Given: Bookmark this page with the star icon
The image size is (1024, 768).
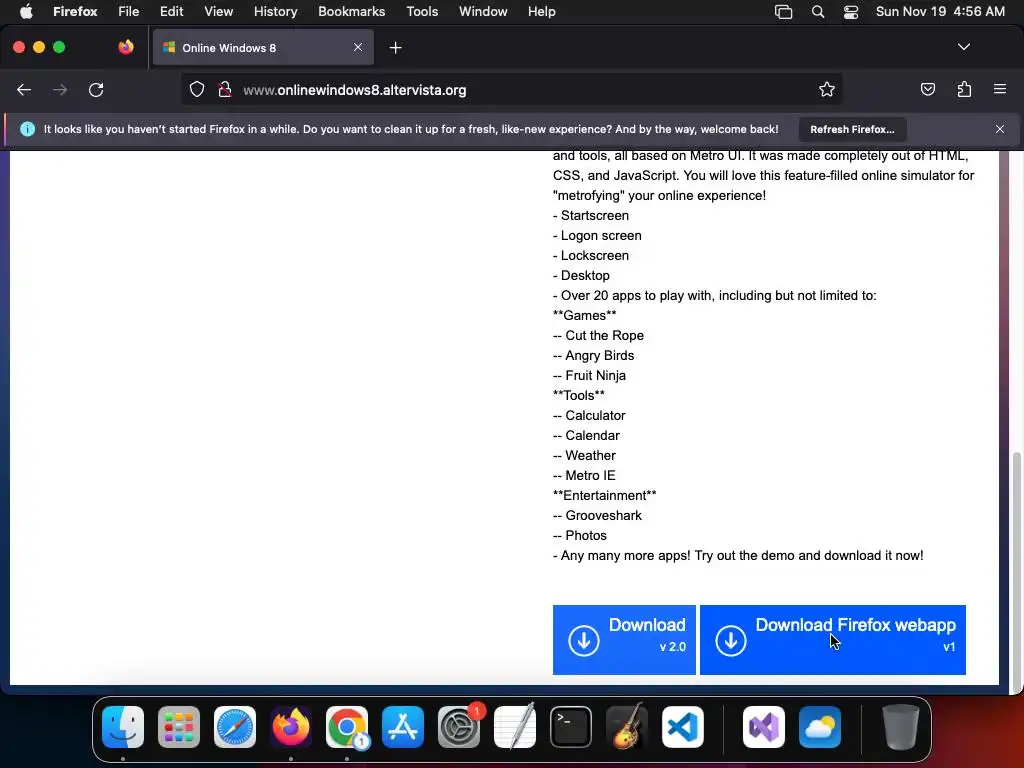Looking at the screenshot, I should 827,90.
